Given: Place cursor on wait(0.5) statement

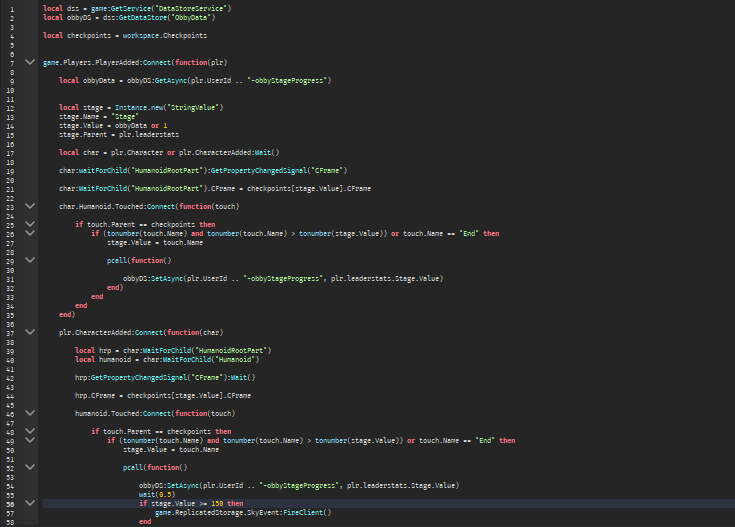Looking at the screenshot, I should pos(155,494).
